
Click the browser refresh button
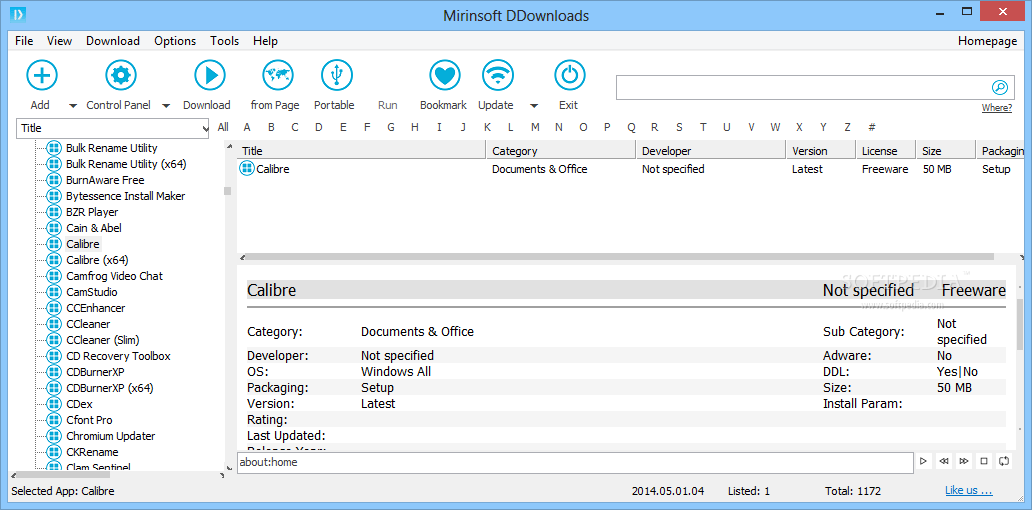point(1004,461)
